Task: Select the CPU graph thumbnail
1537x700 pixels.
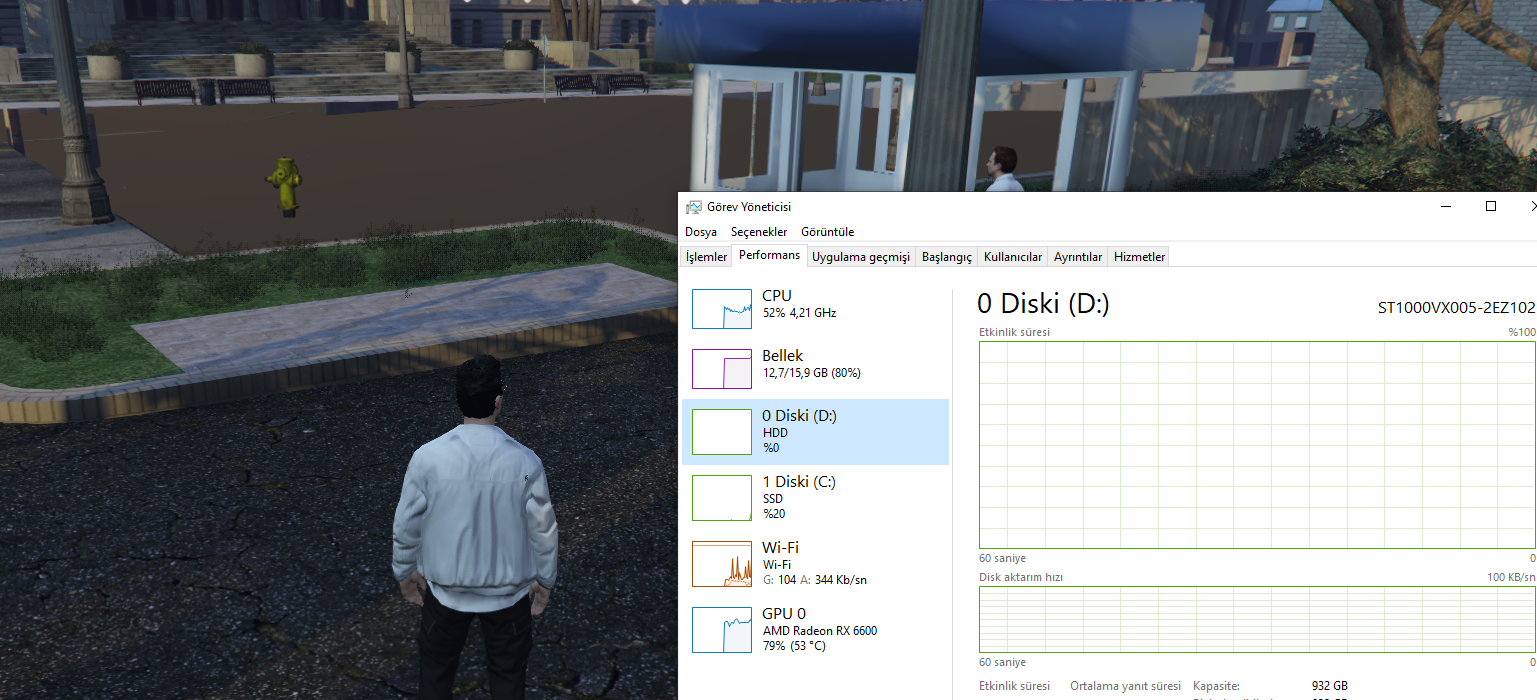Action: pos(722,309)
